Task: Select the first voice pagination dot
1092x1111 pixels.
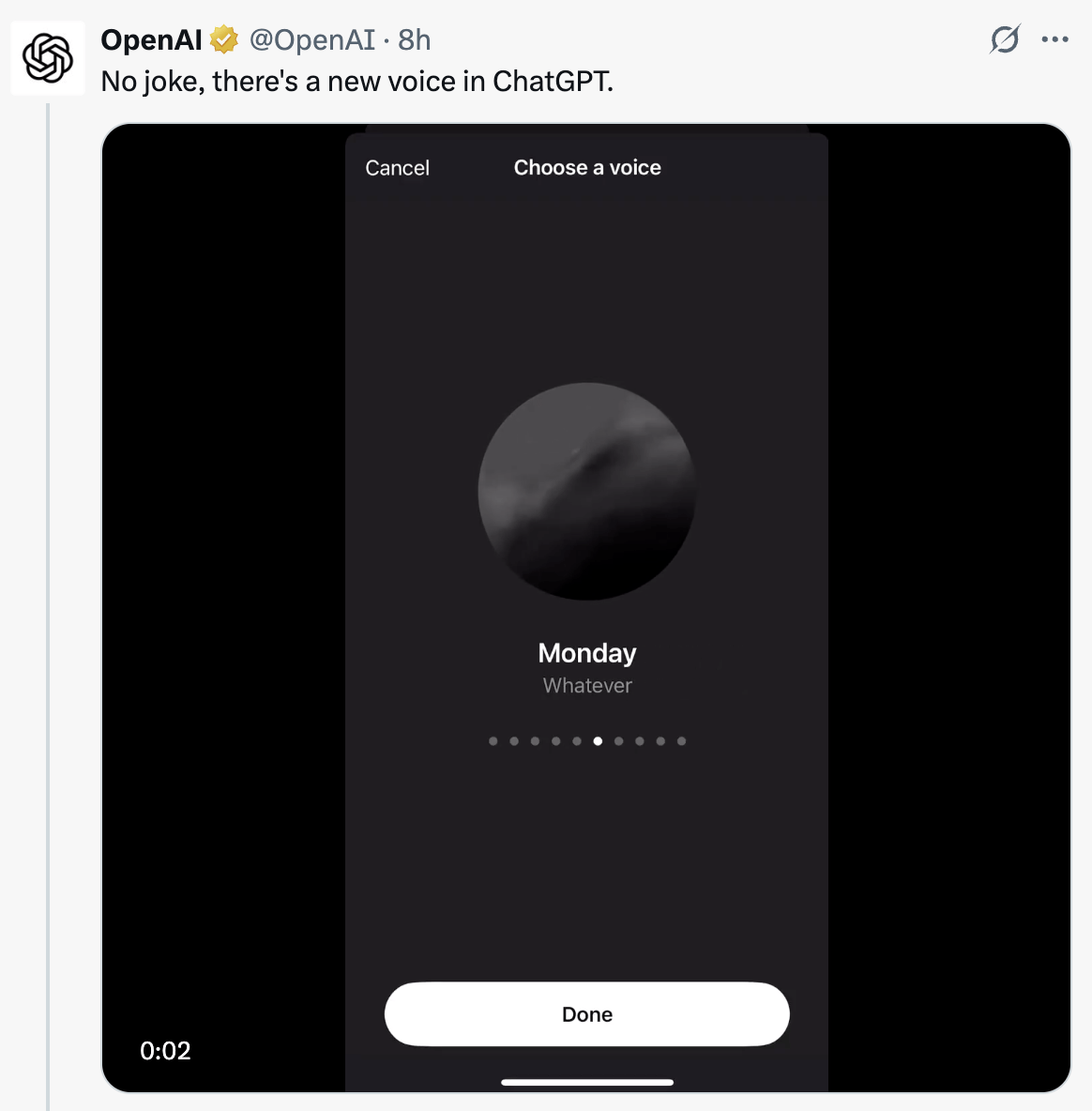Action: (x=493, y=741)
